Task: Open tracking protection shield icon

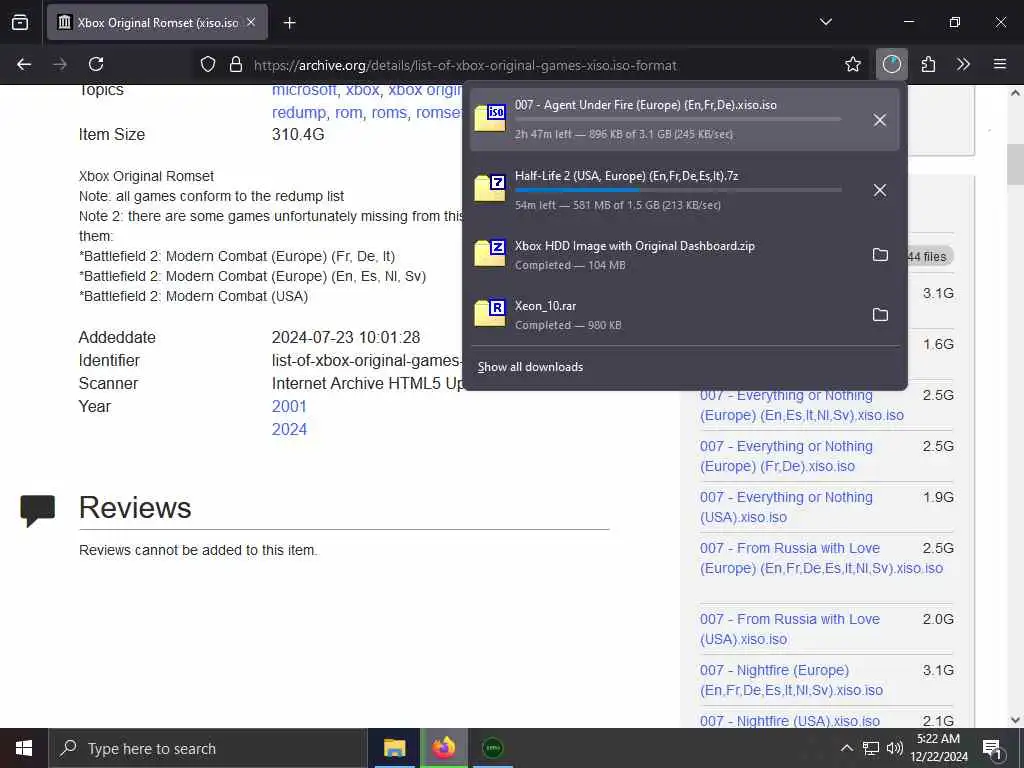Action: (208, 64)
